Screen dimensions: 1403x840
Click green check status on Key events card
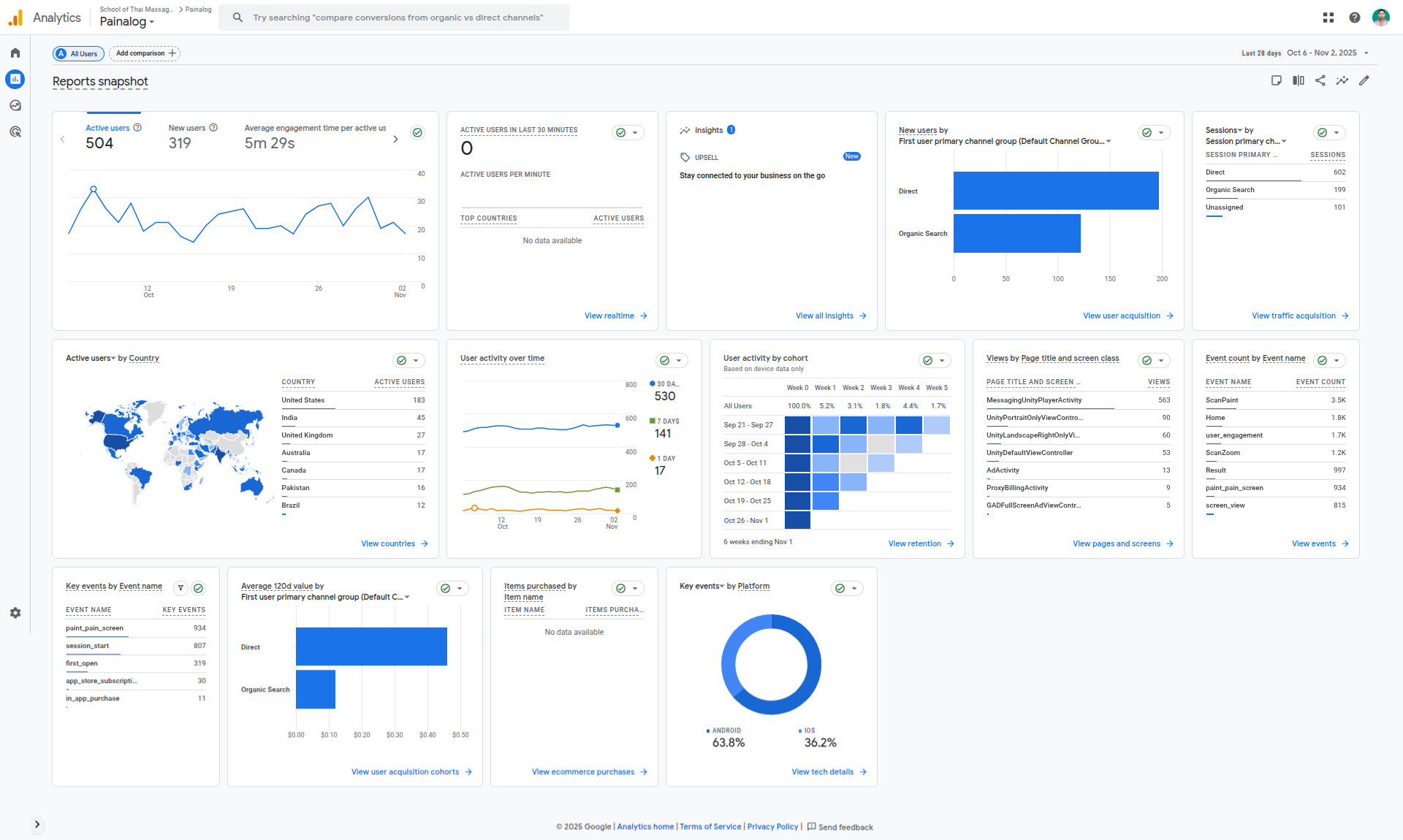click(x=199, y=589)
